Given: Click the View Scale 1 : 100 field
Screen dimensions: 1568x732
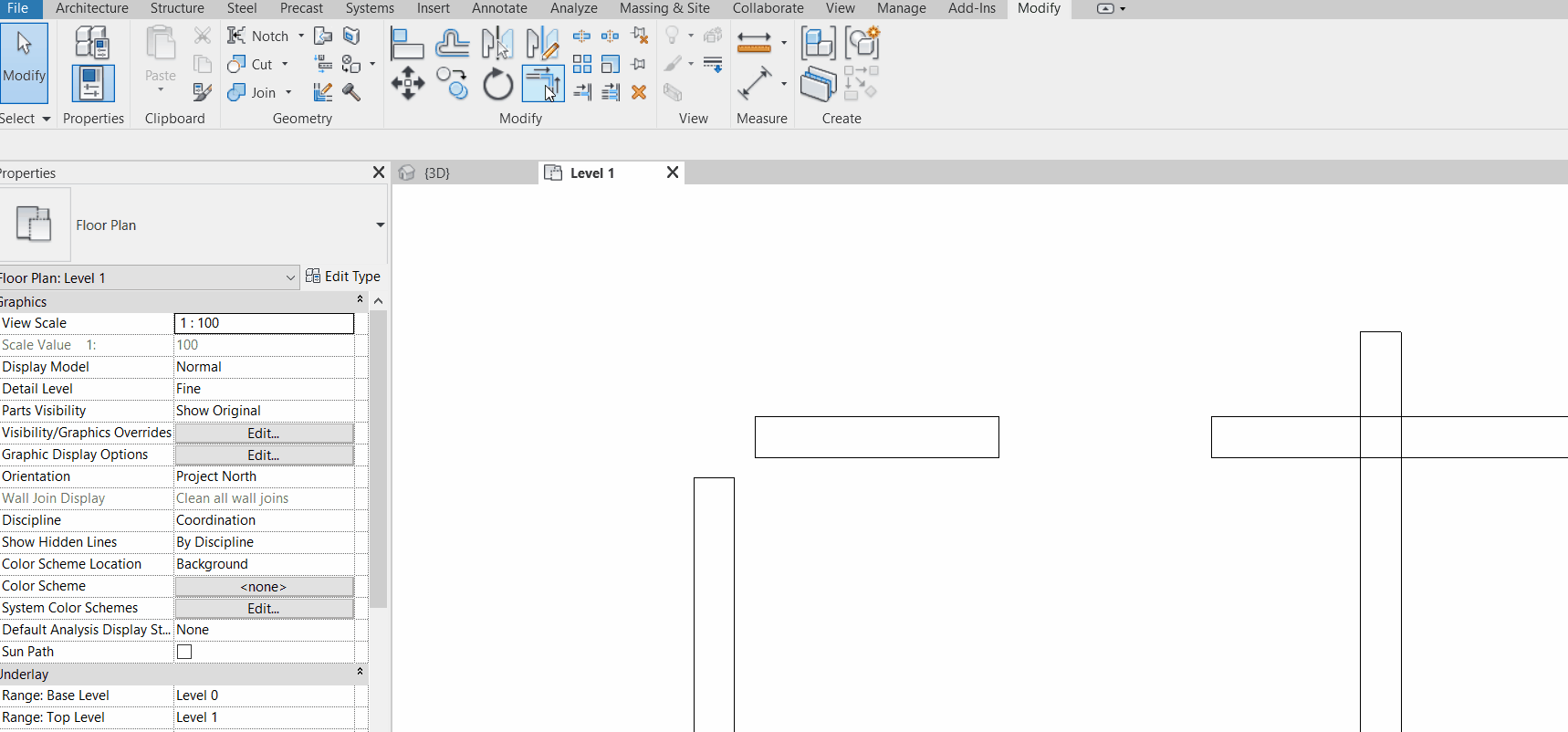Looking at the screenshot, I should point(264,323).
